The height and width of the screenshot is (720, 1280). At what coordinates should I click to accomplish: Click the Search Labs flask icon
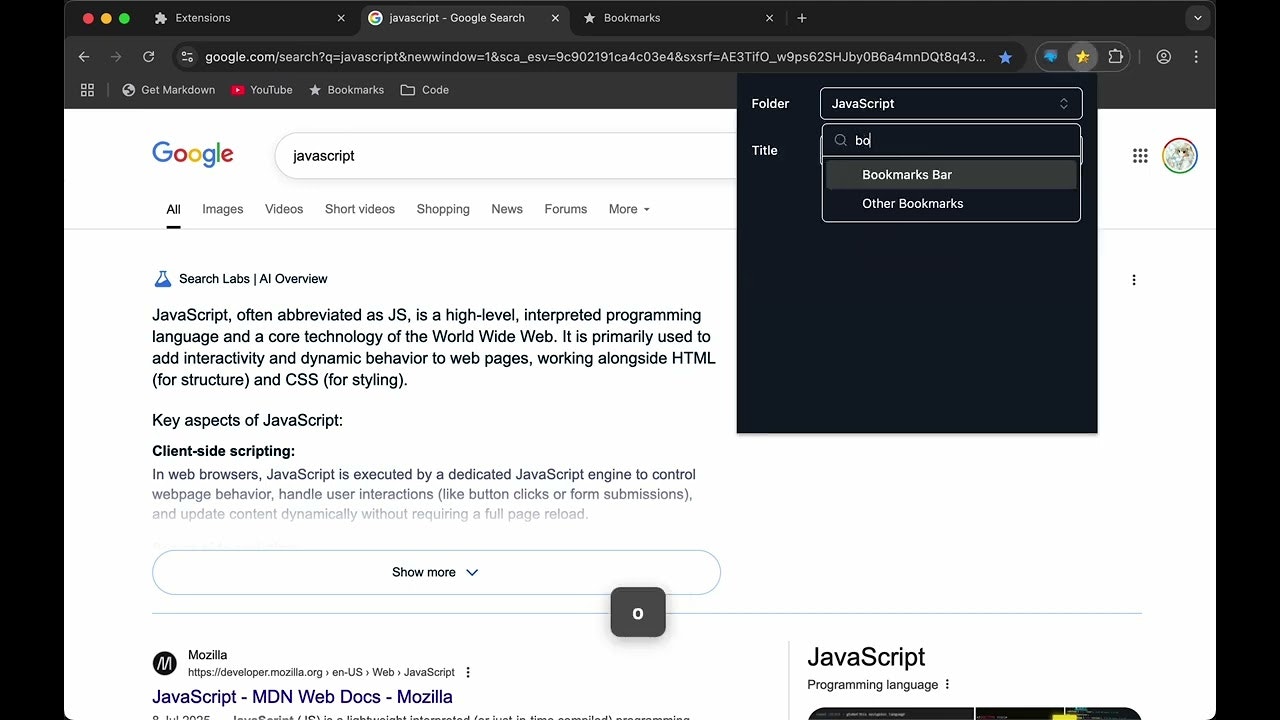click(162, 279)
